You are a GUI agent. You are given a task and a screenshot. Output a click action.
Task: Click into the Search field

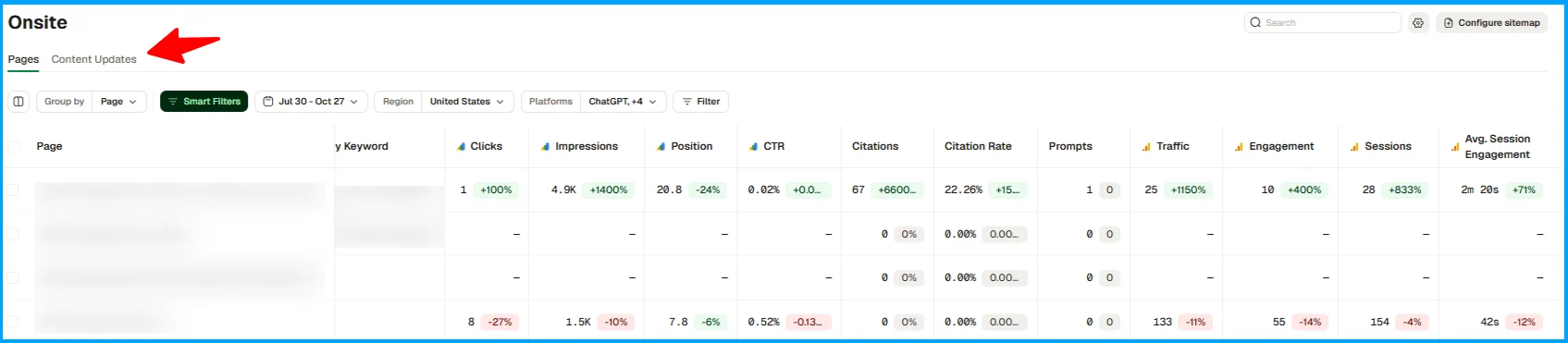tap(1323, 22)
